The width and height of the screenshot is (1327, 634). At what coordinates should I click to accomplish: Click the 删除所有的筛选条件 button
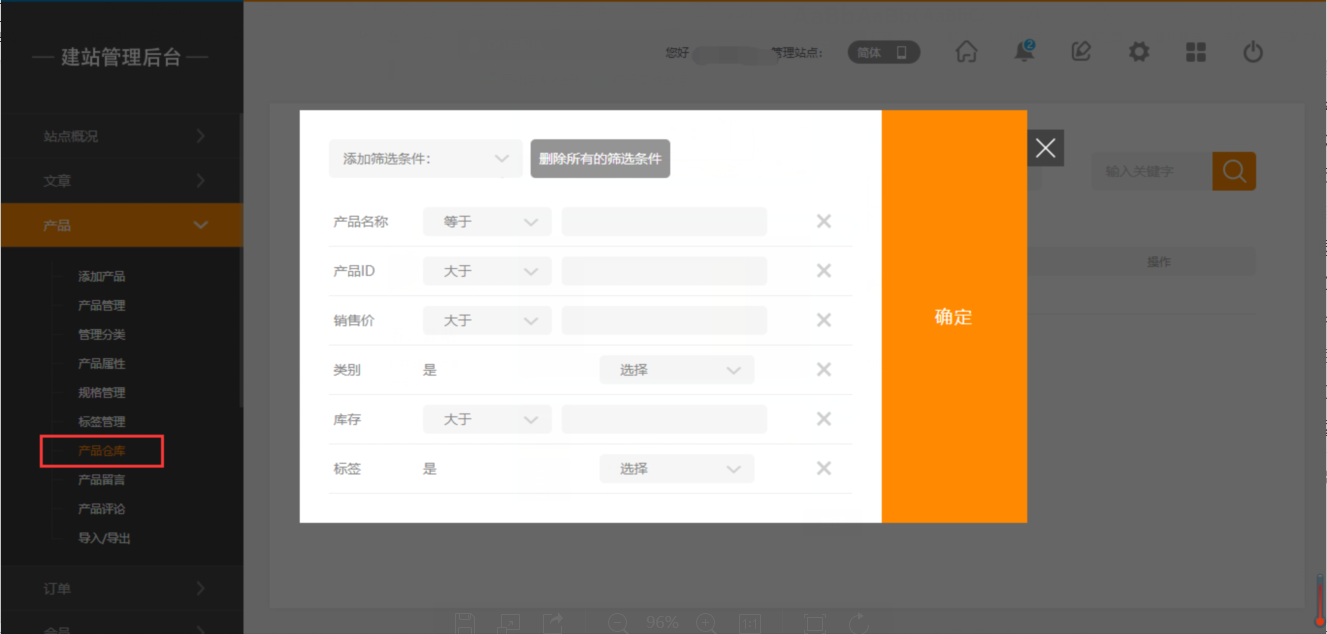click(600, 158)
